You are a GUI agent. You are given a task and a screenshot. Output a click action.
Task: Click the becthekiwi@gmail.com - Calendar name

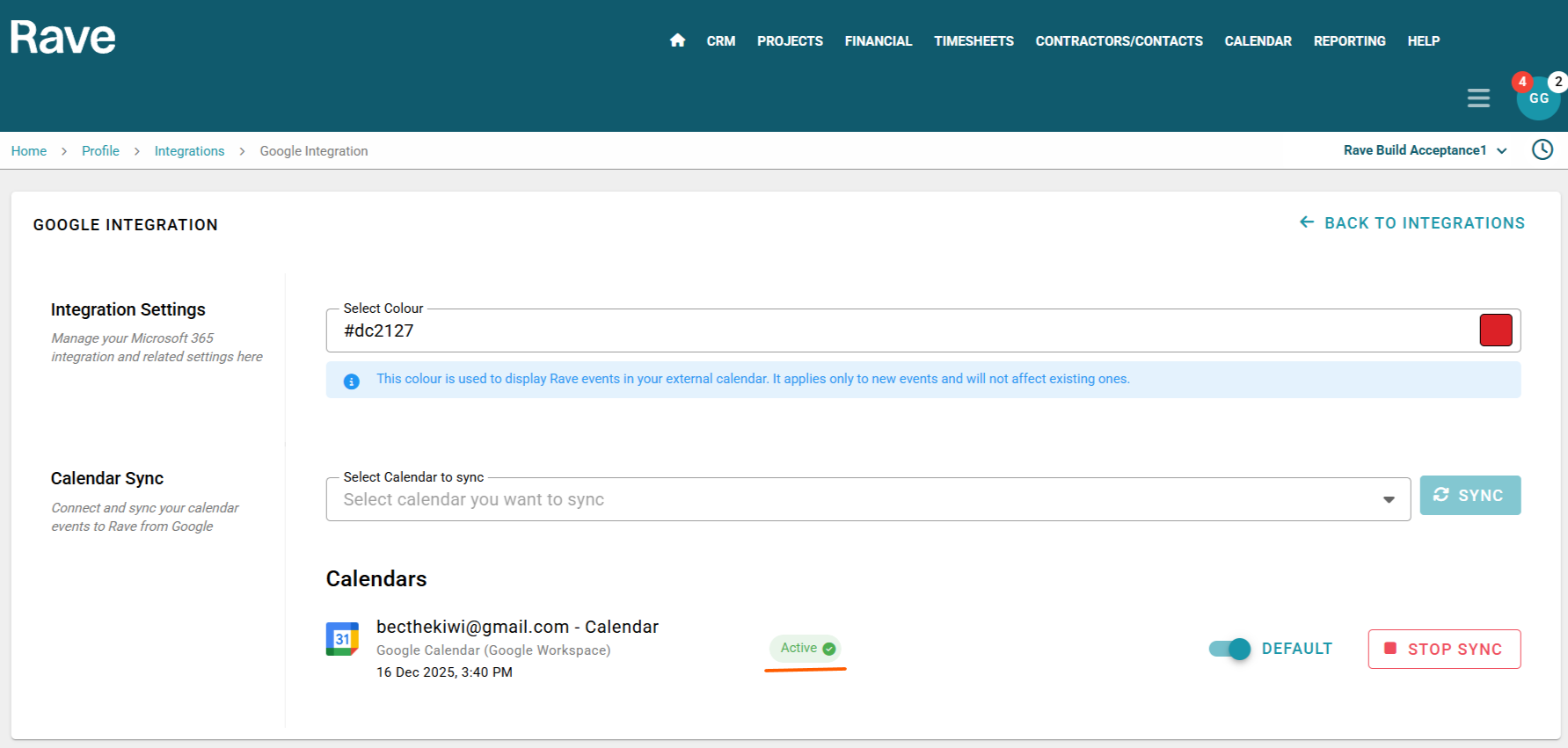517,627
